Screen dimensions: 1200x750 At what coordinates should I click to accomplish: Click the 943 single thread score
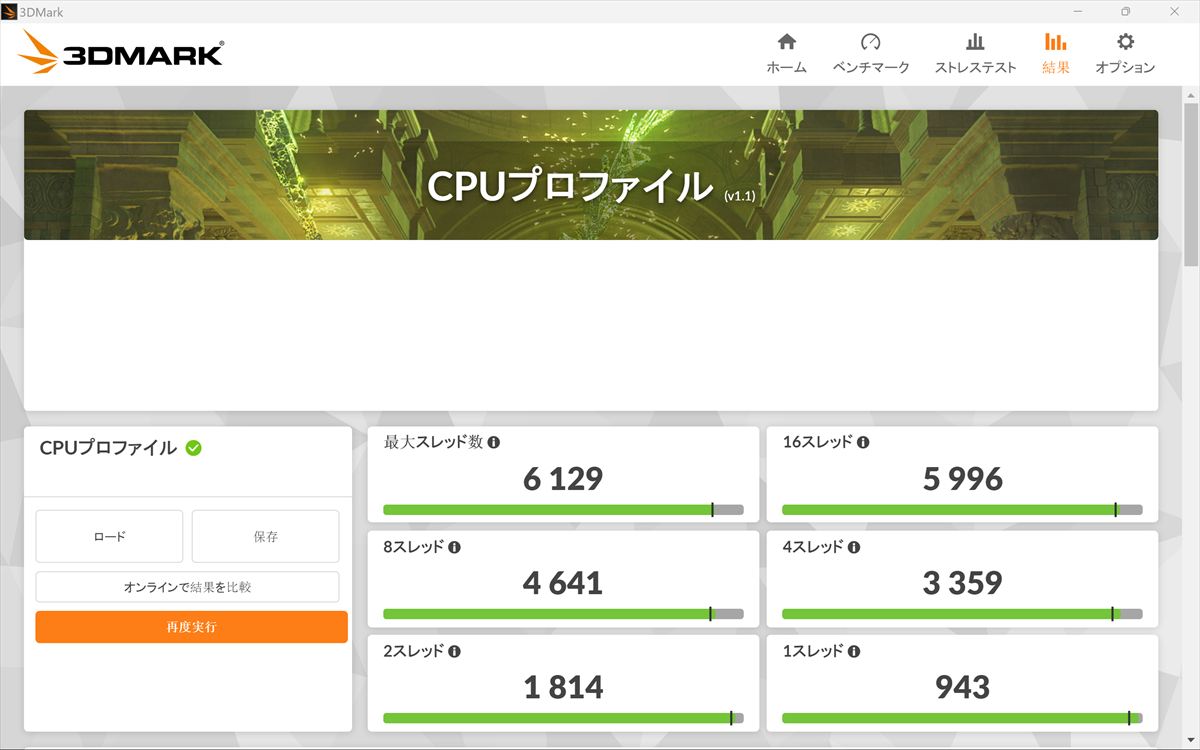(962, 687)
